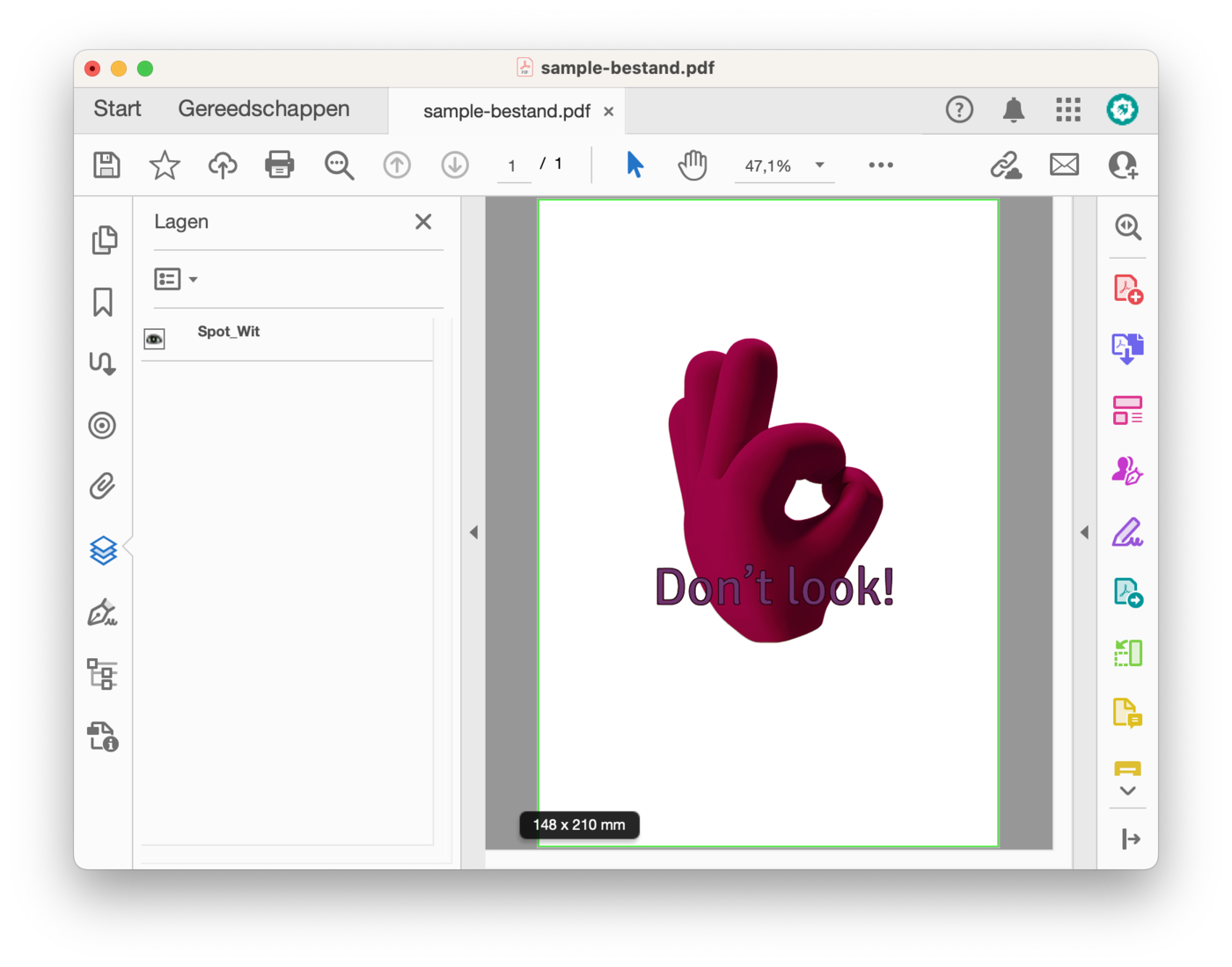Show more tools with down chevron
The height and width of the screenshot is (967, 1232).
pyautogui.click(x=1128, y=791)
